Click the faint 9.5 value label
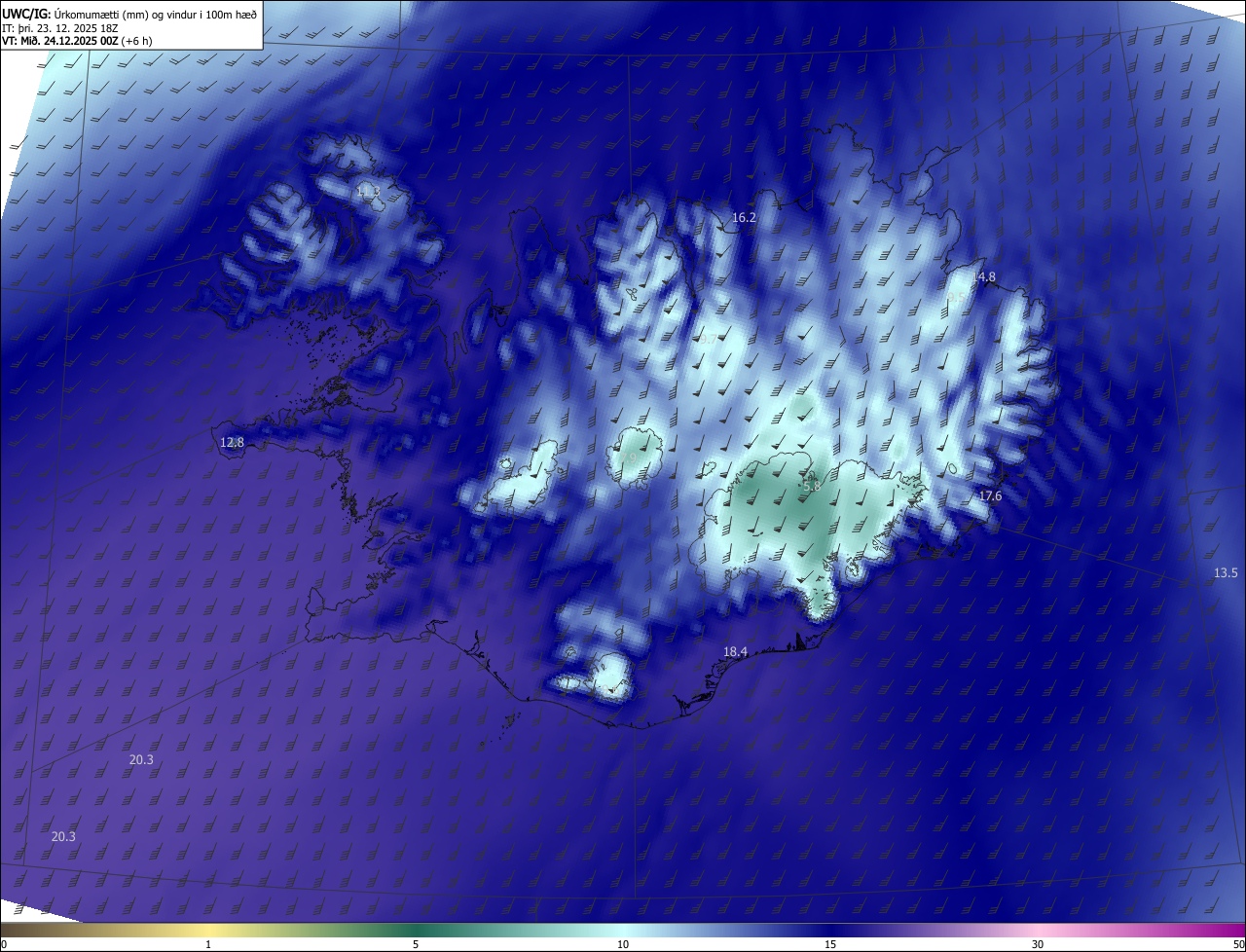 pos(956,297)
